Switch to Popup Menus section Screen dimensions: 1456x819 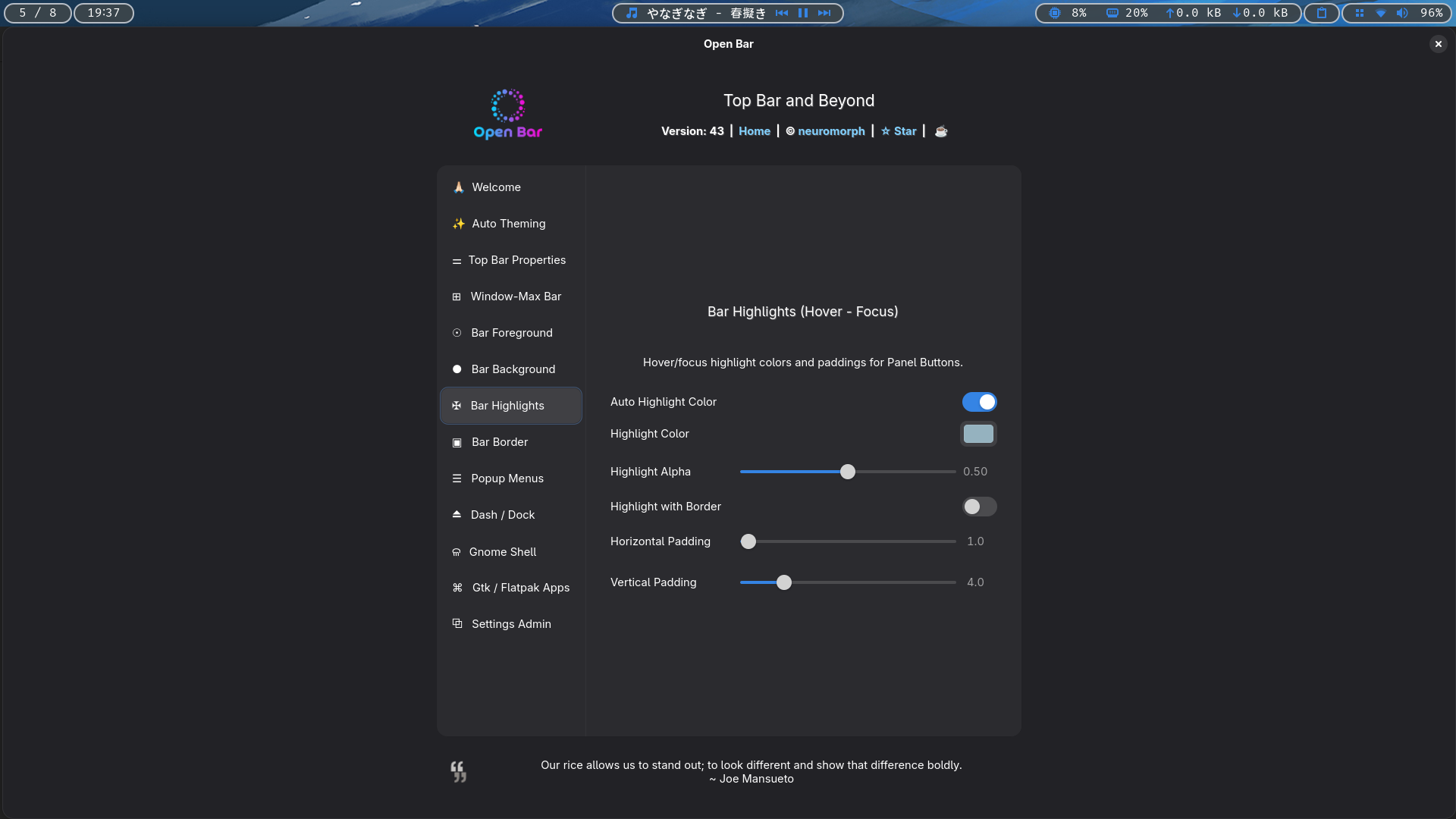point(507,479)
